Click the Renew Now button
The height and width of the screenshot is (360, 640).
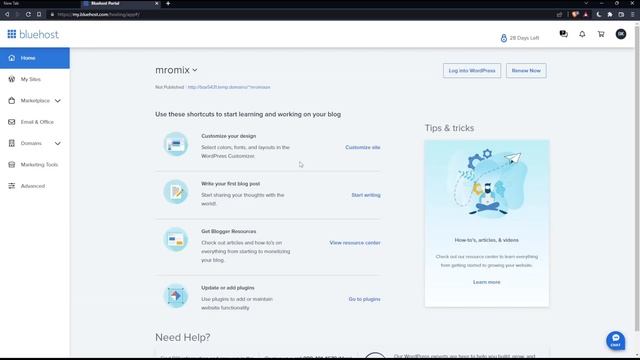(x=526, y=71)
